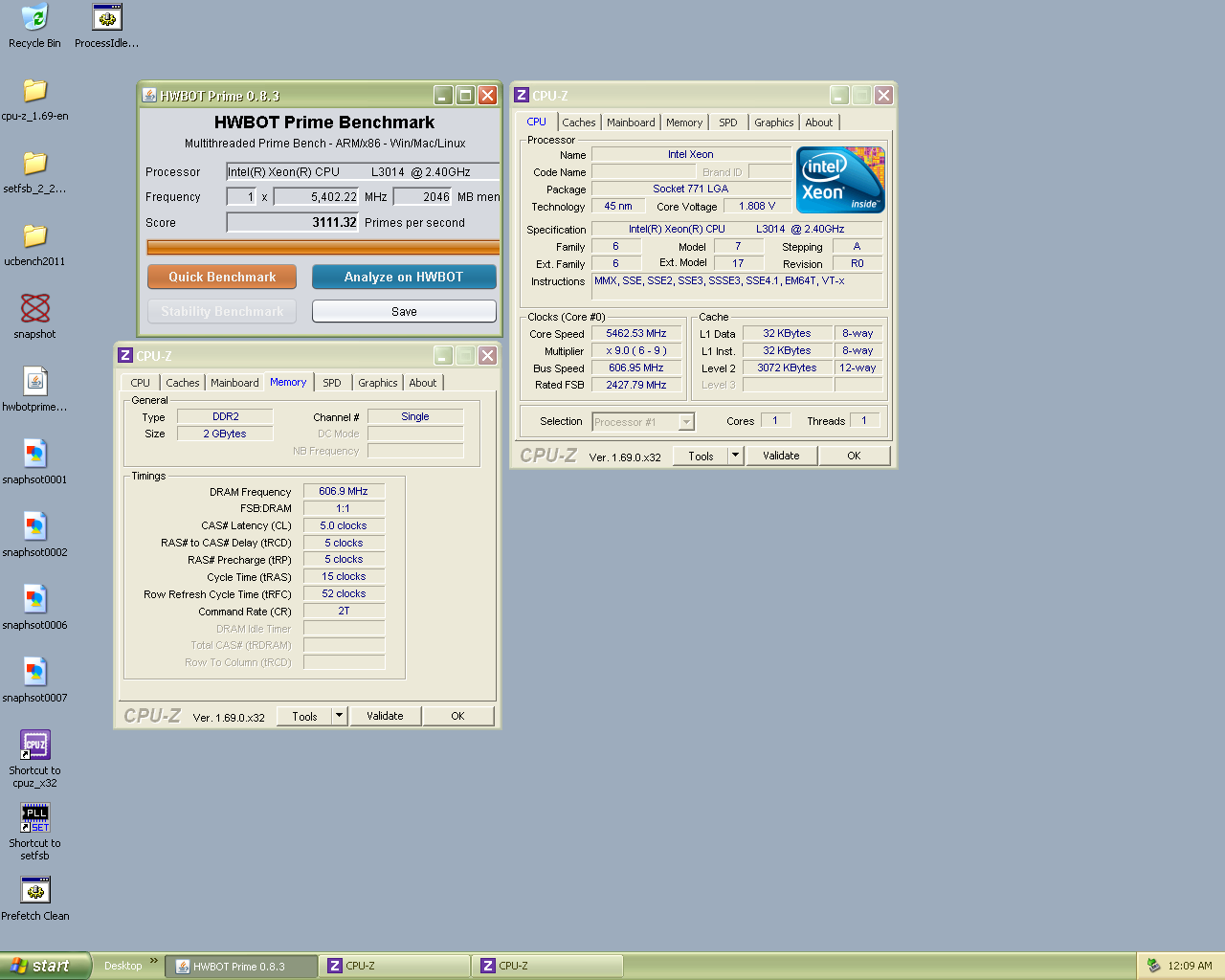Screen dimensions: 1225x980
Task: Open the Caches tab in processor CPU-Z window
Action: [579, 122]
